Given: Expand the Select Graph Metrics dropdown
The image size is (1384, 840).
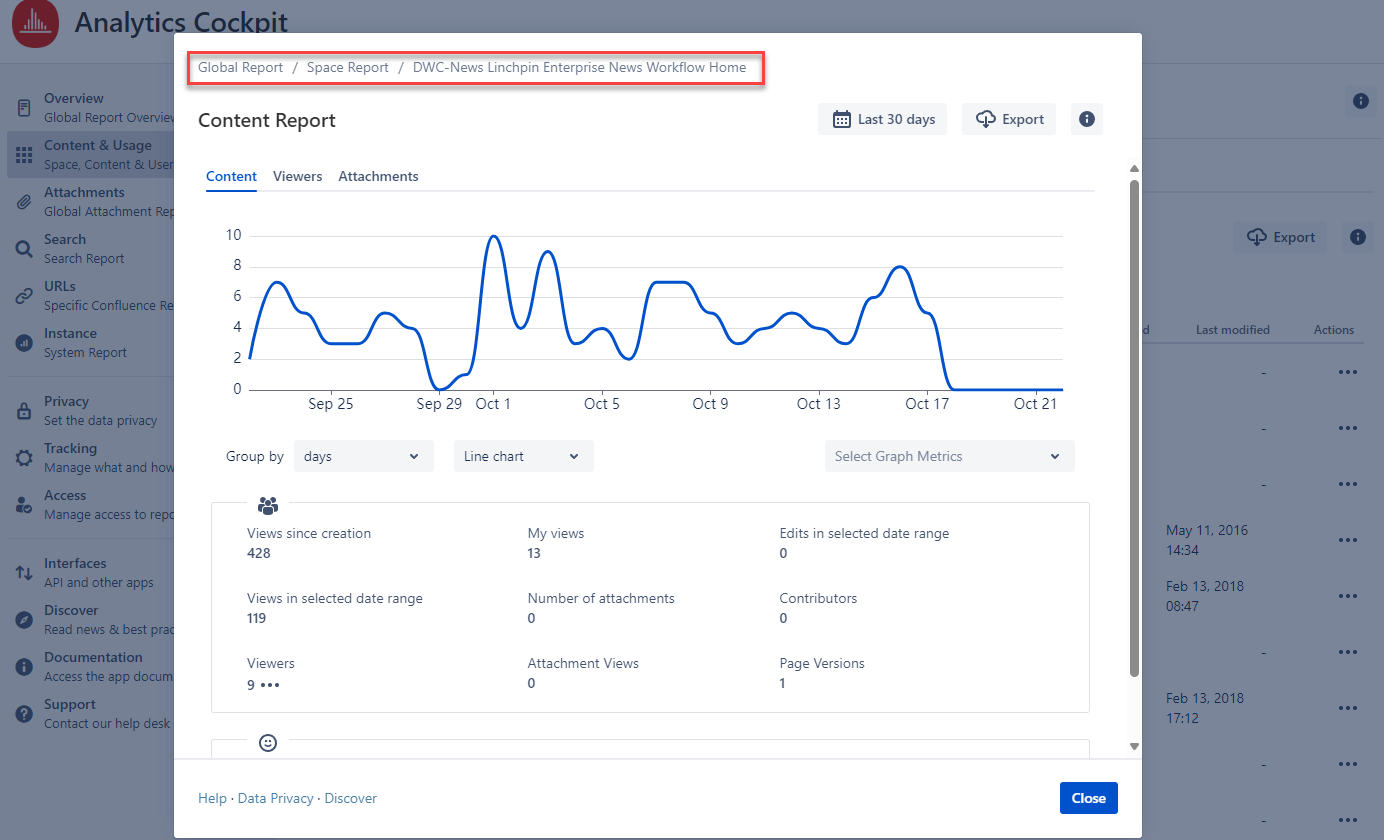Looking at the screenshot, I should [948, 456].
